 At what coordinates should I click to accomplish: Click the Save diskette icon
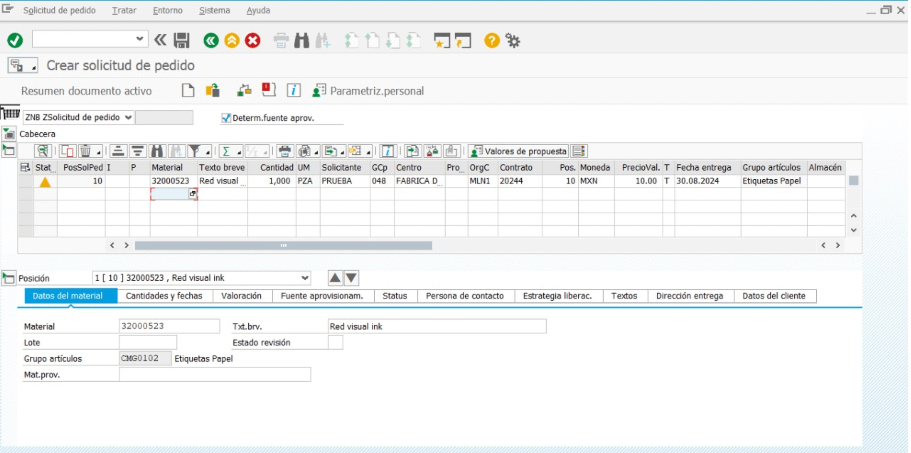pyautogui.click(x=182, y=40)
